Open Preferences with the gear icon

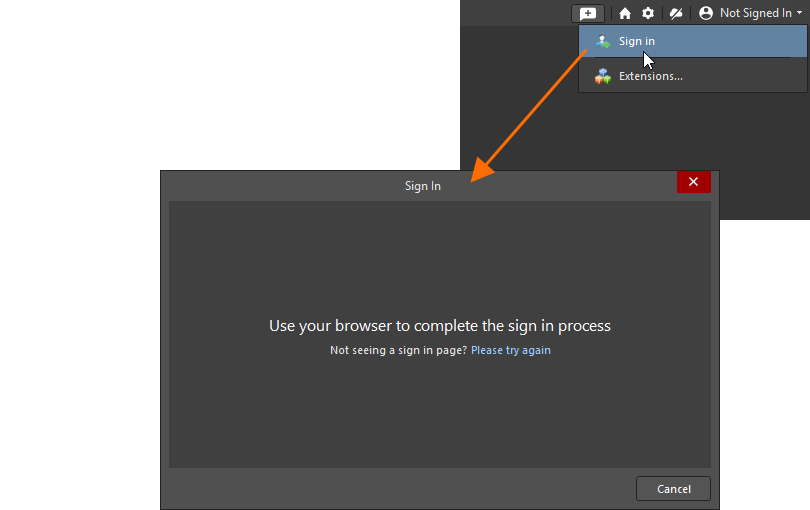pos(648,13)
